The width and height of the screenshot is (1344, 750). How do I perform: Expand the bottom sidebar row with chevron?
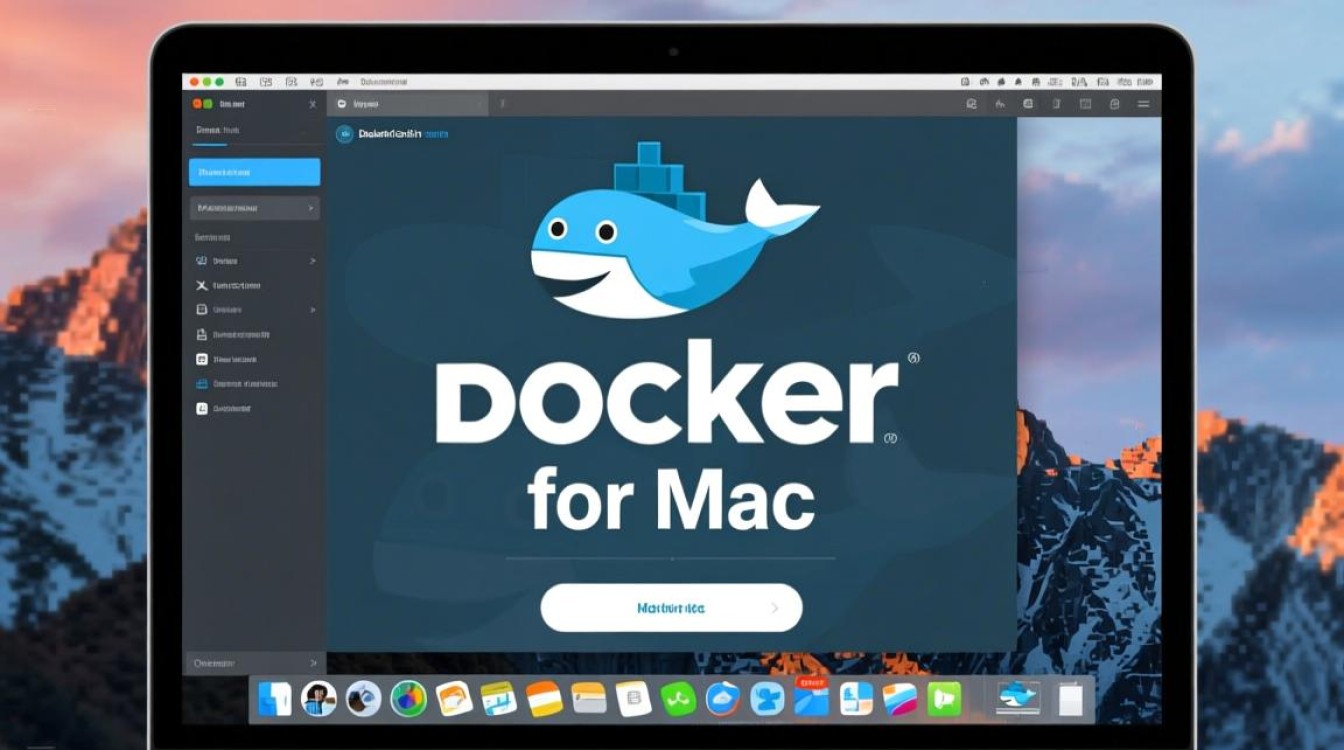click(x=254, y=663)
